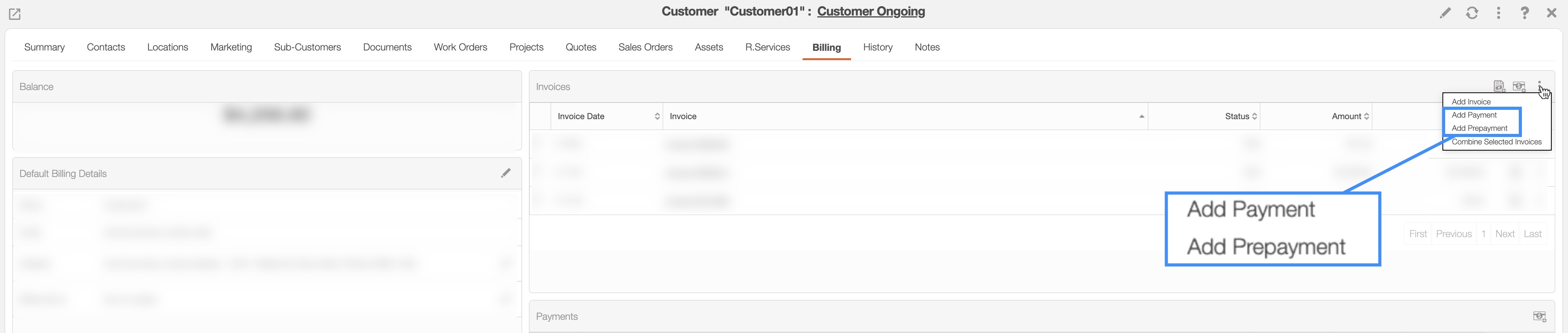Click the refresh icon in title bar
This screenshot has height=333, width=1568.
pyautogui.click(x=1472, y=13)
